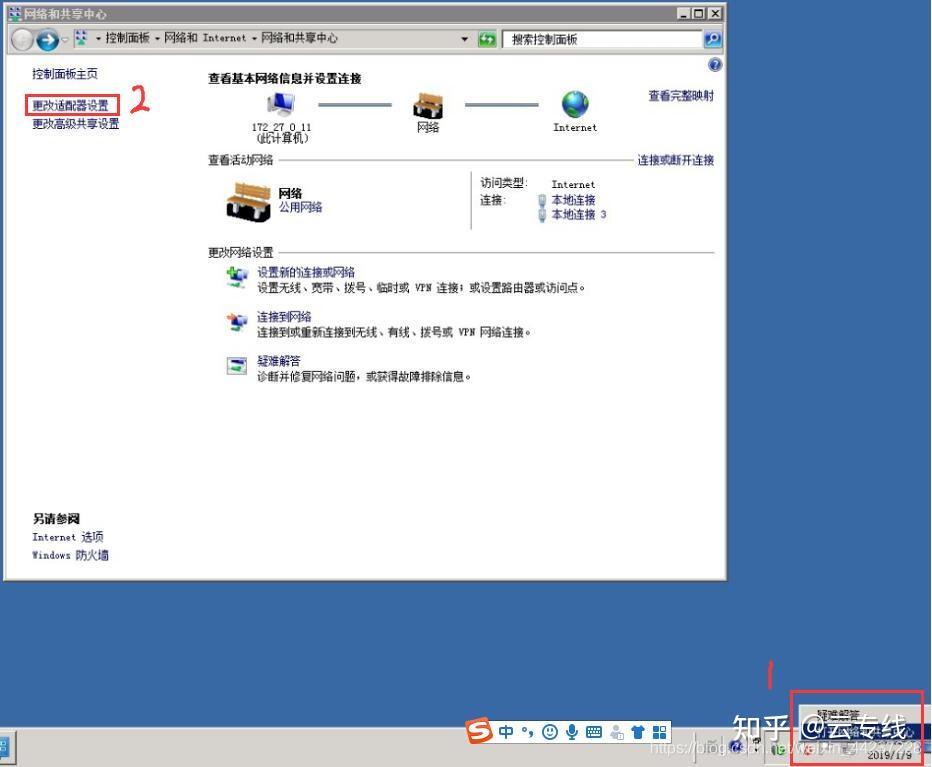
Task: Toggle punctuation mode on the Sogou bar
Action: click(x=527, y=732)
